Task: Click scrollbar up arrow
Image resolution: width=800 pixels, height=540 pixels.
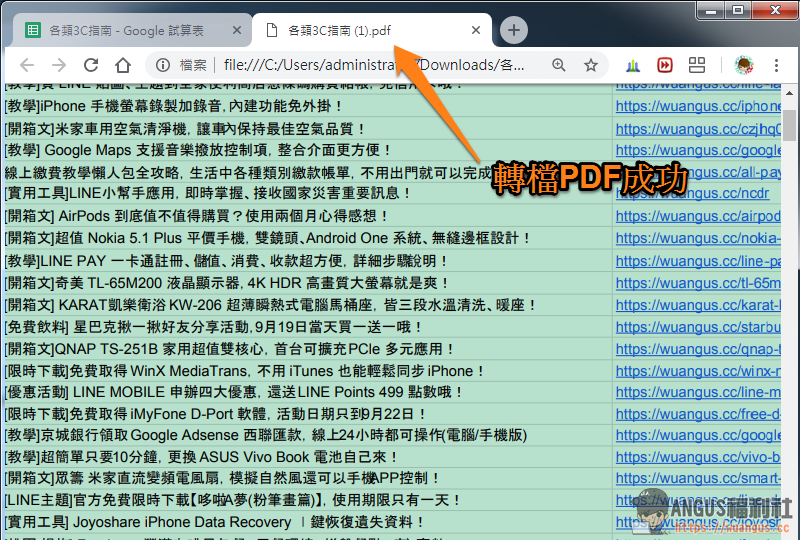Action: coord(789,93)
